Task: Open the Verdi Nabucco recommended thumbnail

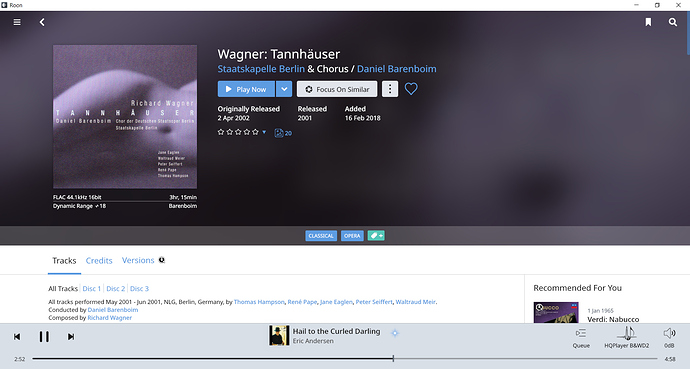Action: tap(556, 313)
